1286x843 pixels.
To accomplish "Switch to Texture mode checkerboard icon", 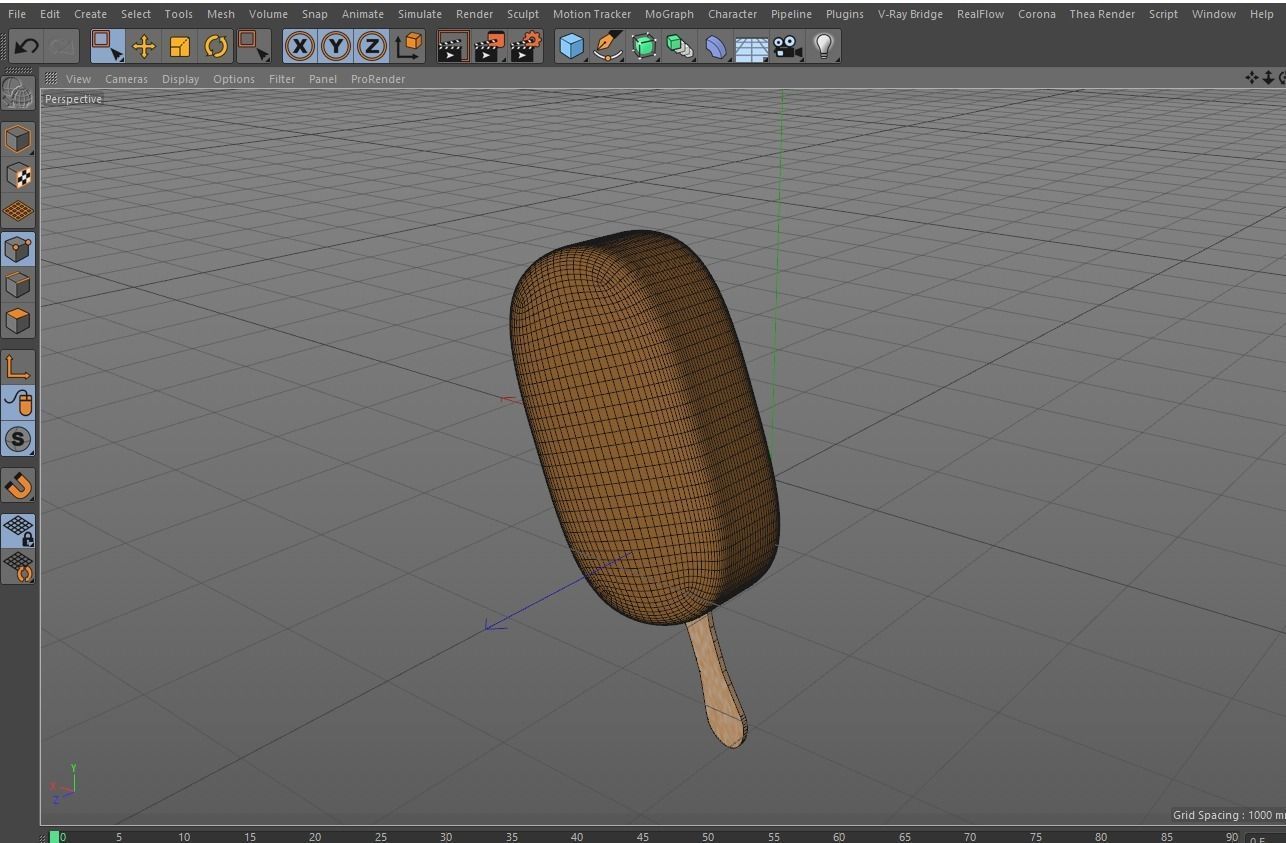I will tap(18, 176).
